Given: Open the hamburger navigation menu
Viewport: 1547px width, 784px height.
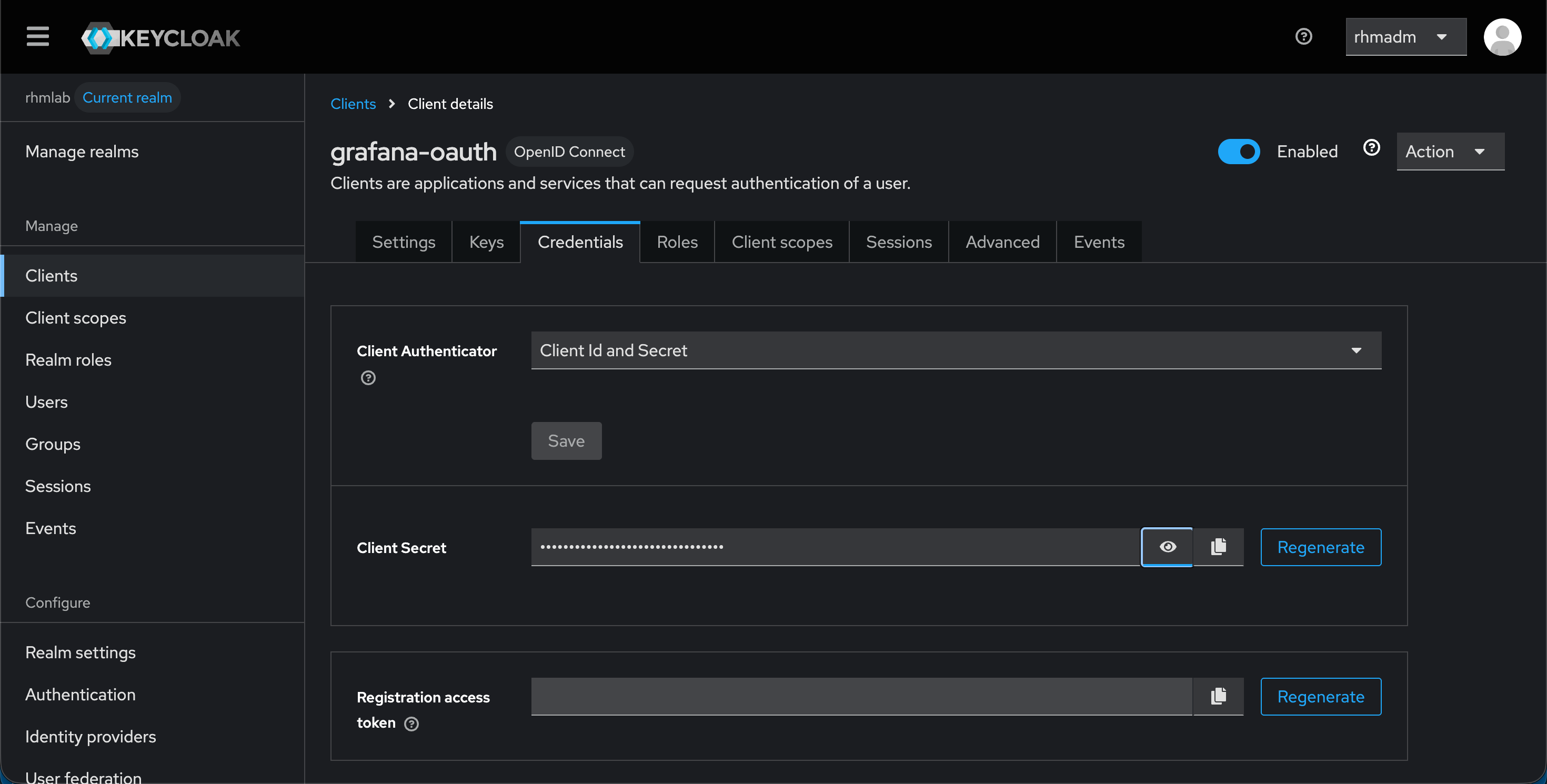Looking at the screenshot, I should [x=37, y=37].
